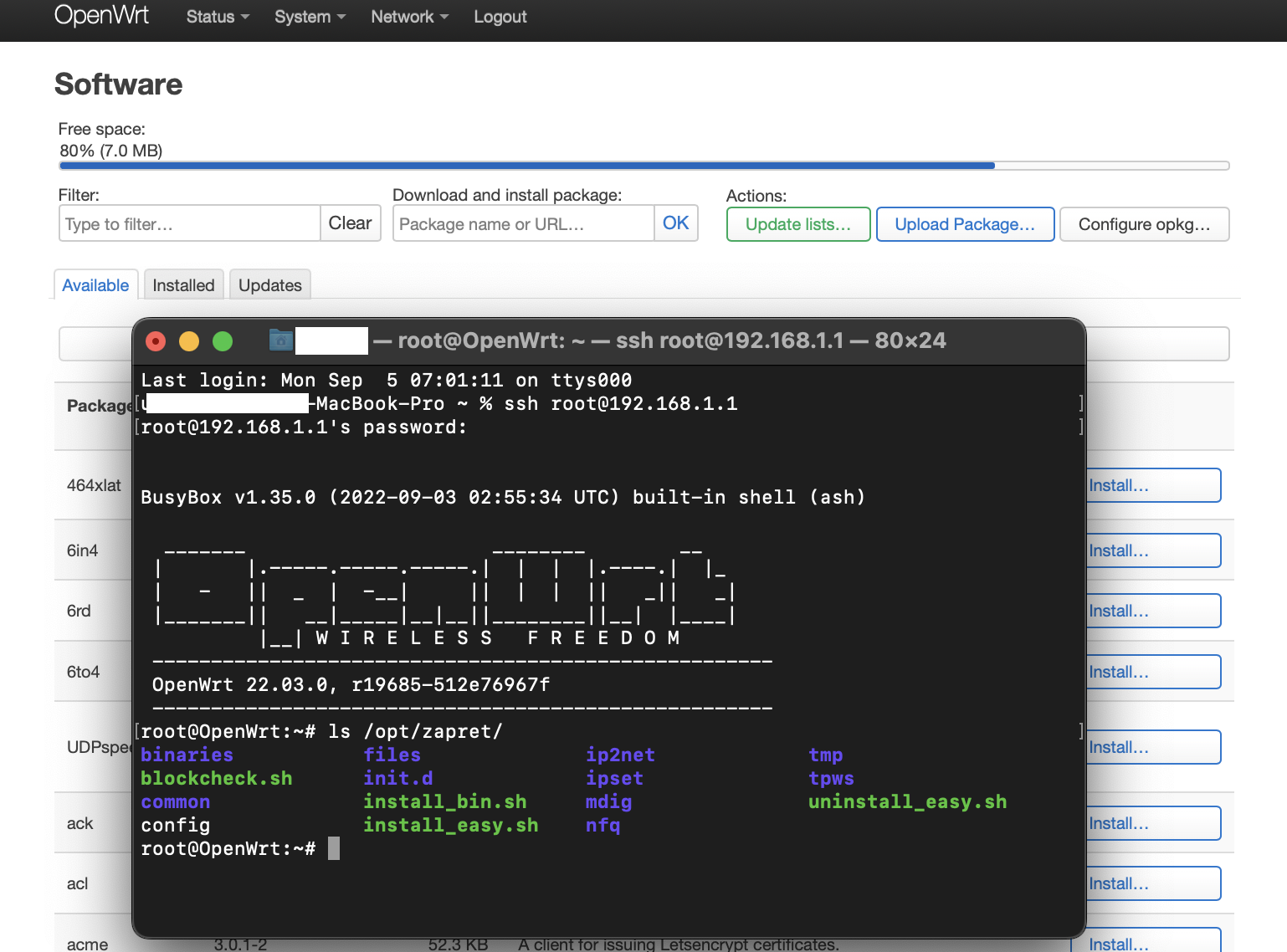Viewport: 1287px width, 952px height.
Task: Click into the Type to filter field
Action: pos(190,224)
